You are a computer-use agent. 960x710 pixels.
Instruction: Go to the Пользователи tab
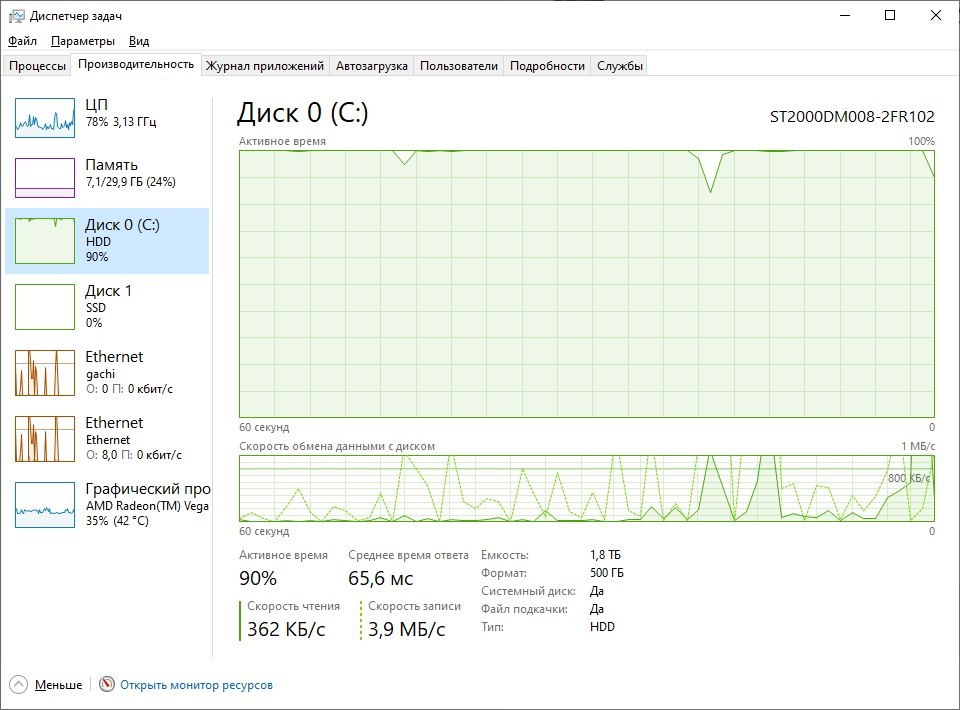pyautogui.click(x=458, y=66)
